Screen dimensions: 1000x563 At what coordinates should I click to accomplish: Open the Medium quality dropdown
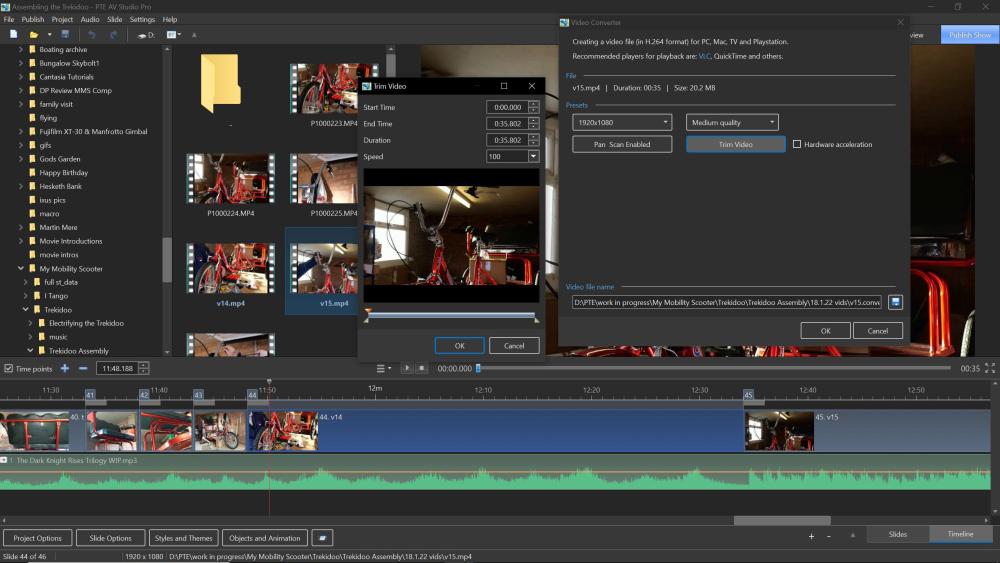tap(732, 122)
